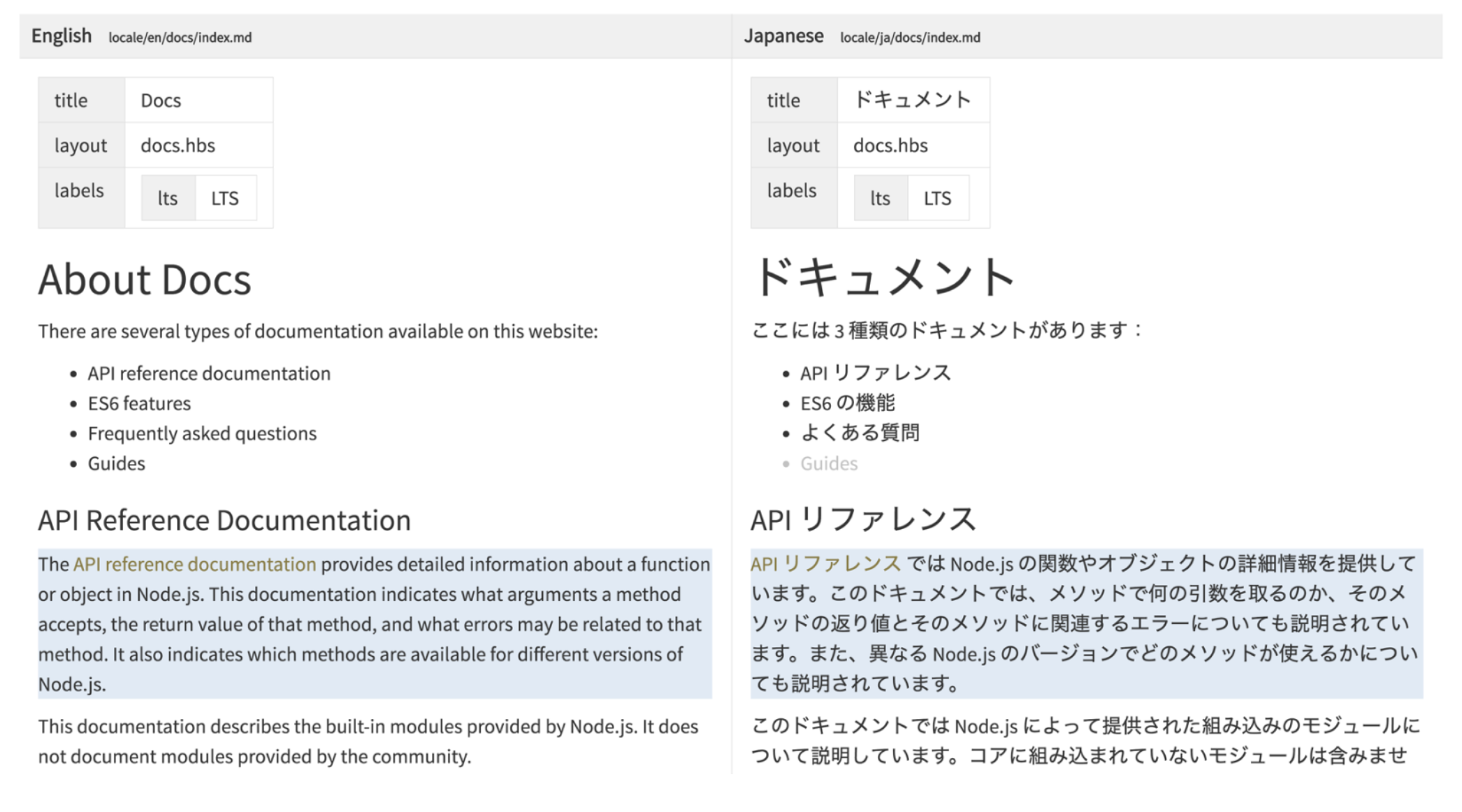Click docs.hbs in the Japanese table
Viewport: 1462px width, 812px height.
coord(890,145)
